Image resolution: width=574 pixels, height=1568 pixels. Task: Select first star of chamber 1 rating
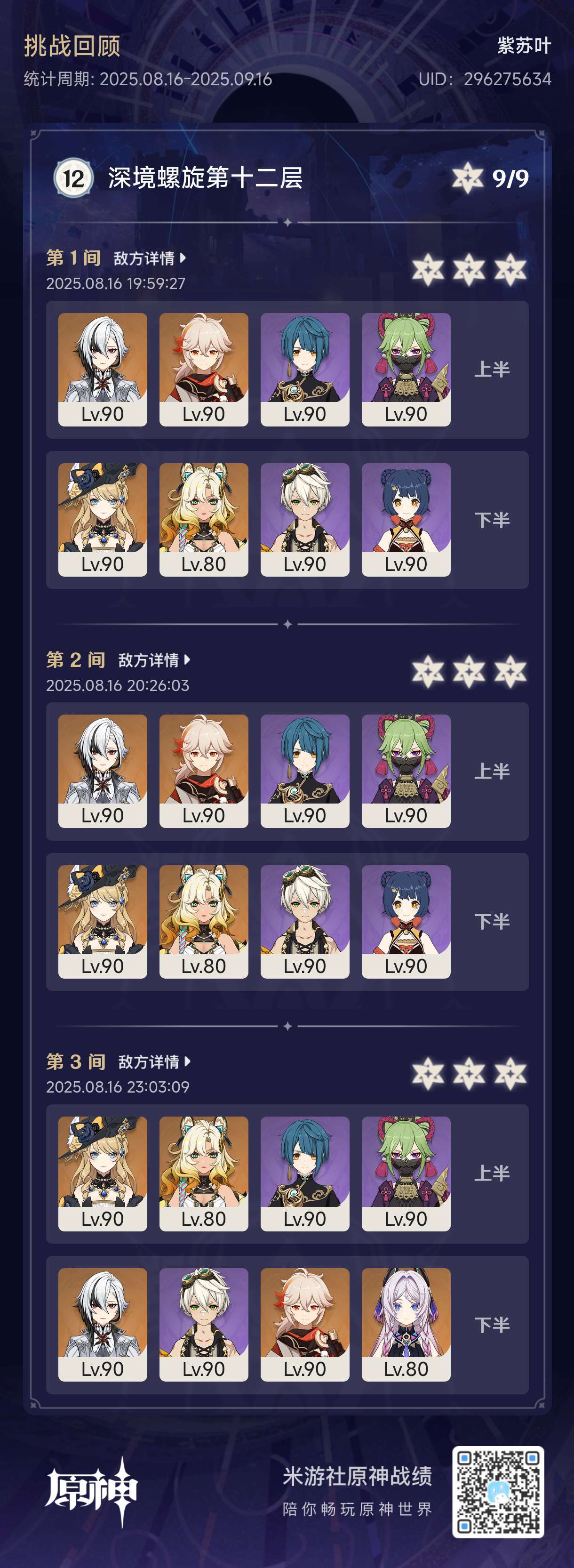(428, 270)
